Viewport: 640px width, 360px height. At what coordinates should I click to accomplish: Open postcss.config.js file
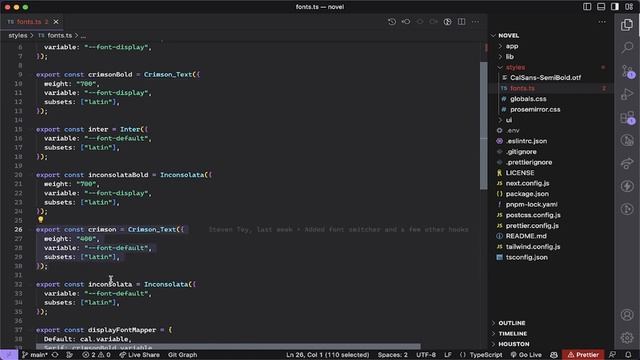[x=533, y=215]
